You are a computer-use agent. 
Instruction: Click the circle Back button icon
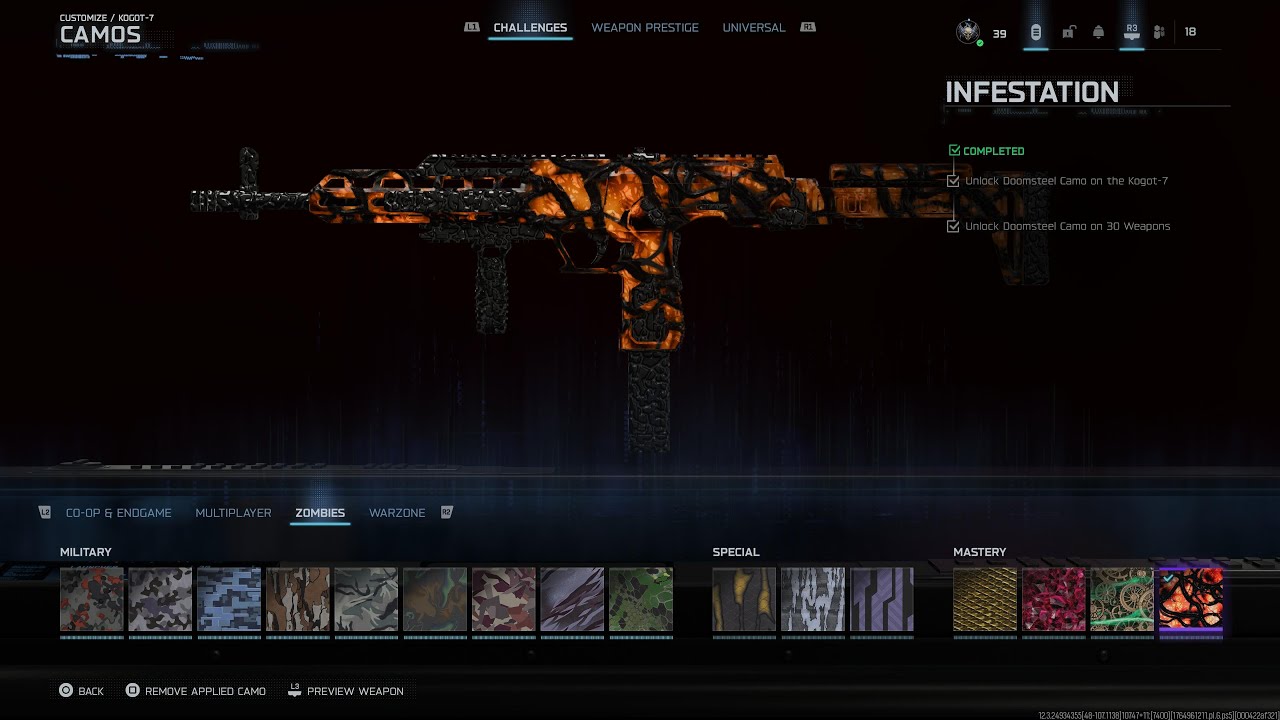pos(66,690)
